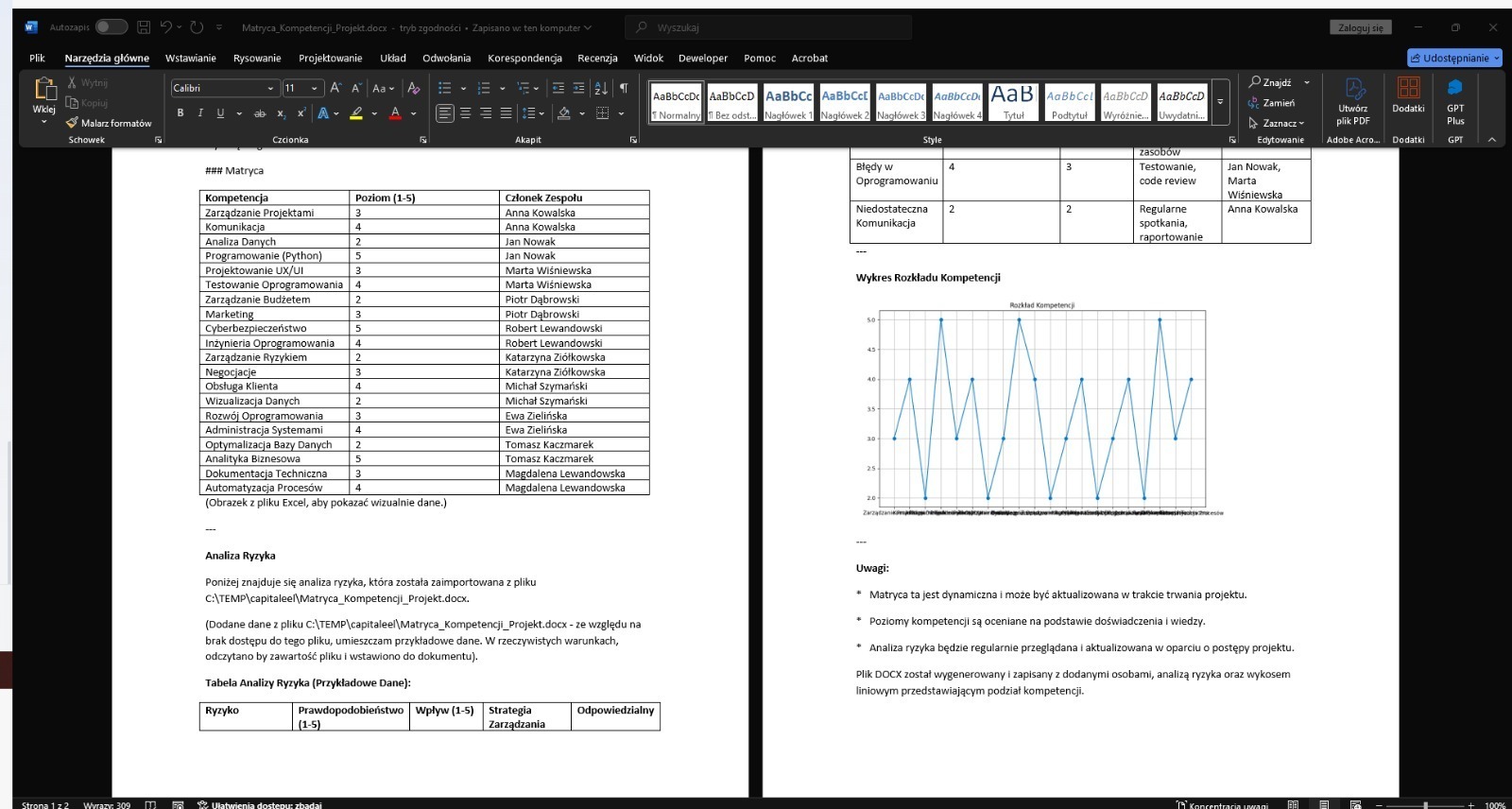Click the clear formatting icon
This screenshot has height=809, width=1512.
[x=413, y=88]
